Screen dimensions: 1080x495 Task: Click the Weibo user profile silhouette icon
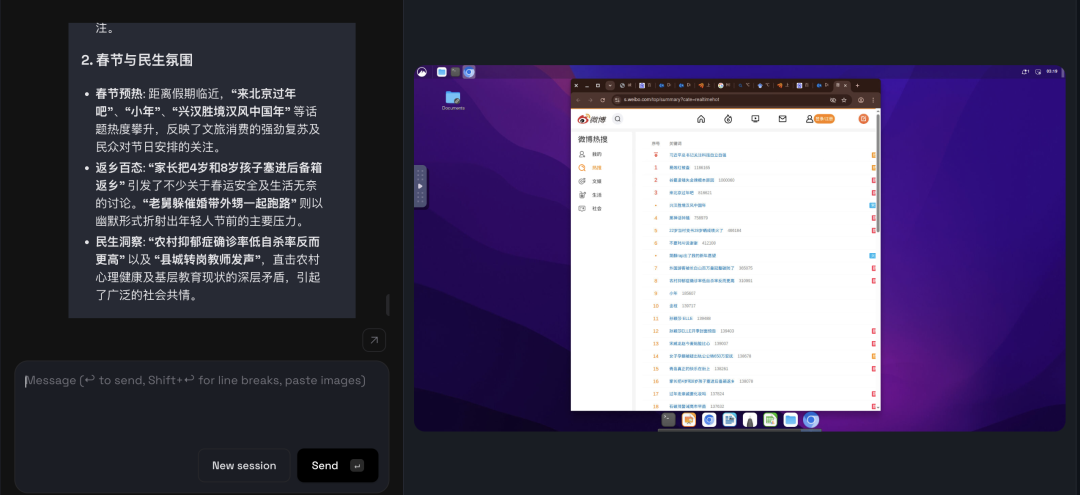(809, 118)
